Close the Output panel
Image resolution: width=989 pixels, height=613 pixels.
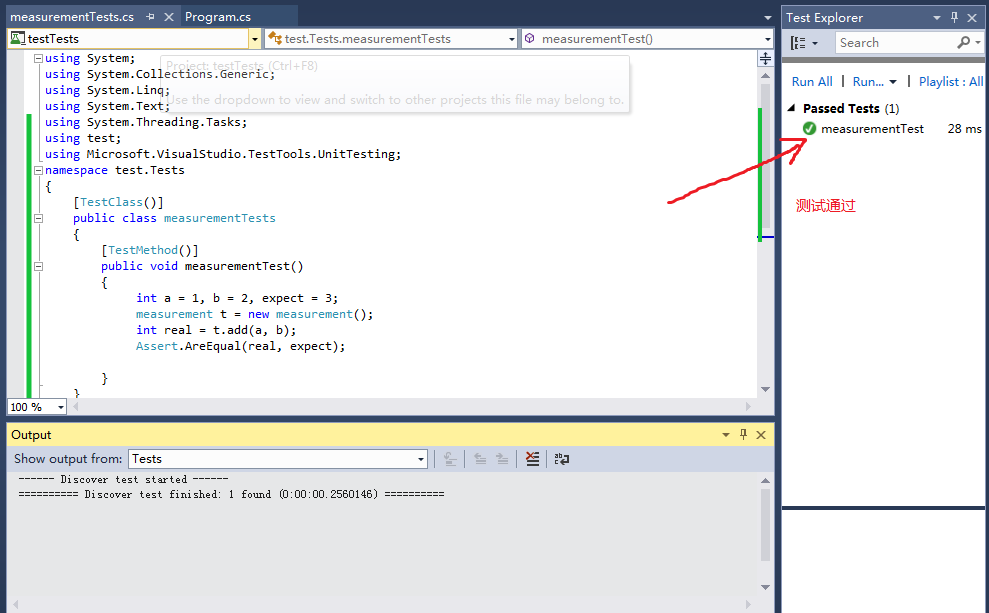tap(761, 435)
